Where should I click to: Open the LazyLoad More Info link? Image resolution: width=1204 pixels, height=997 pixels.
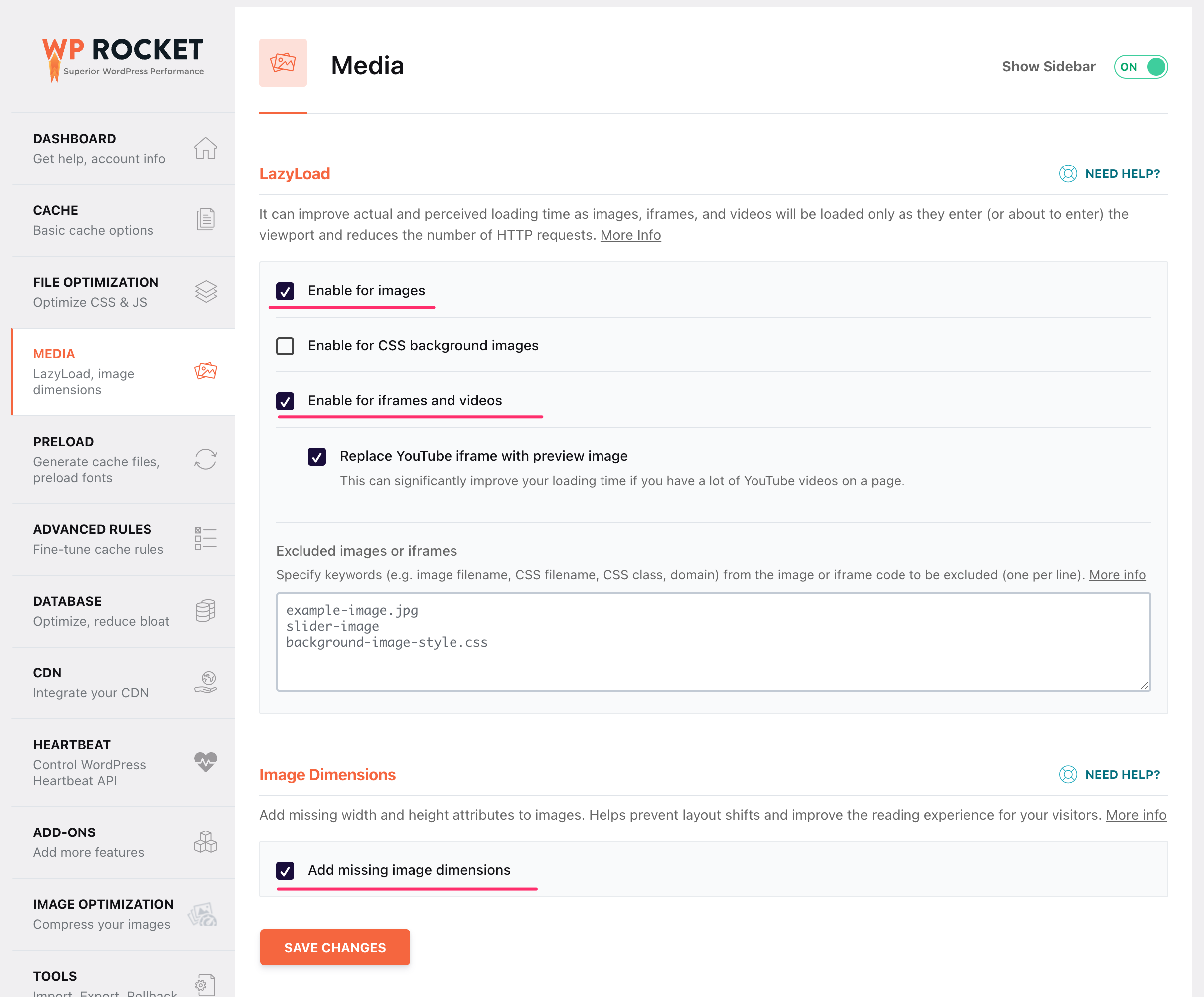(630, 235)
